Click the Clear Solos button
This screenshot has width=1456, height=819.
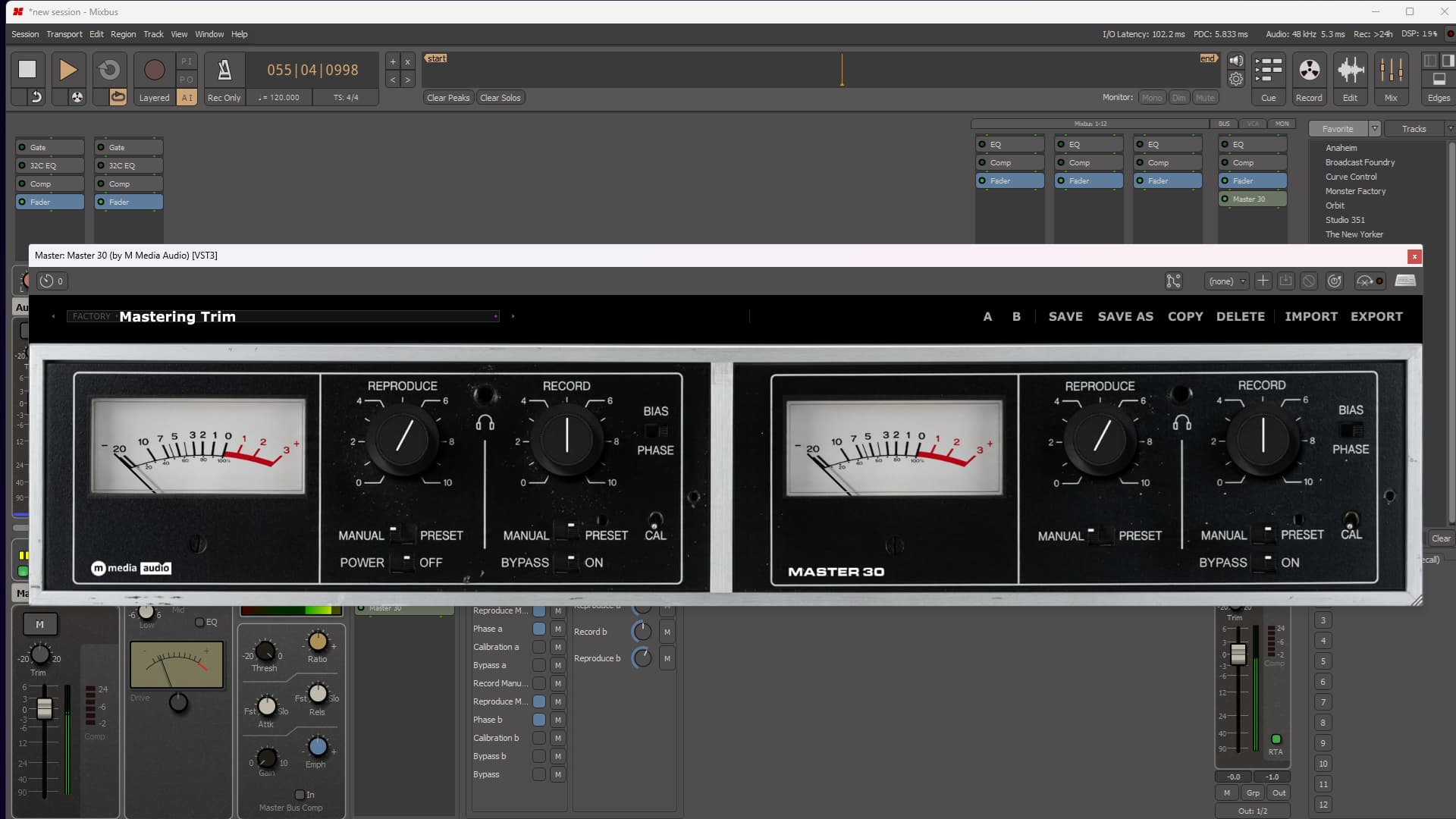point(500,97)
